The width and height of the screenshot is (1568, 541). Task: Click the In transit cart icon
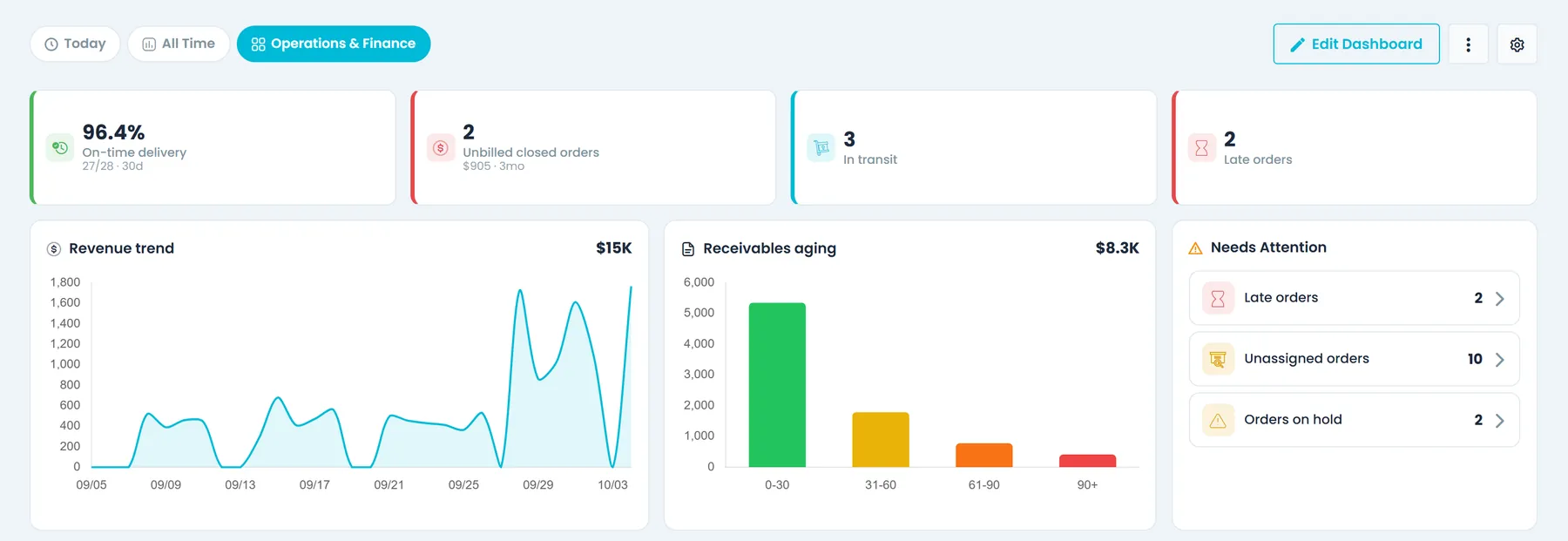point(821,147)
